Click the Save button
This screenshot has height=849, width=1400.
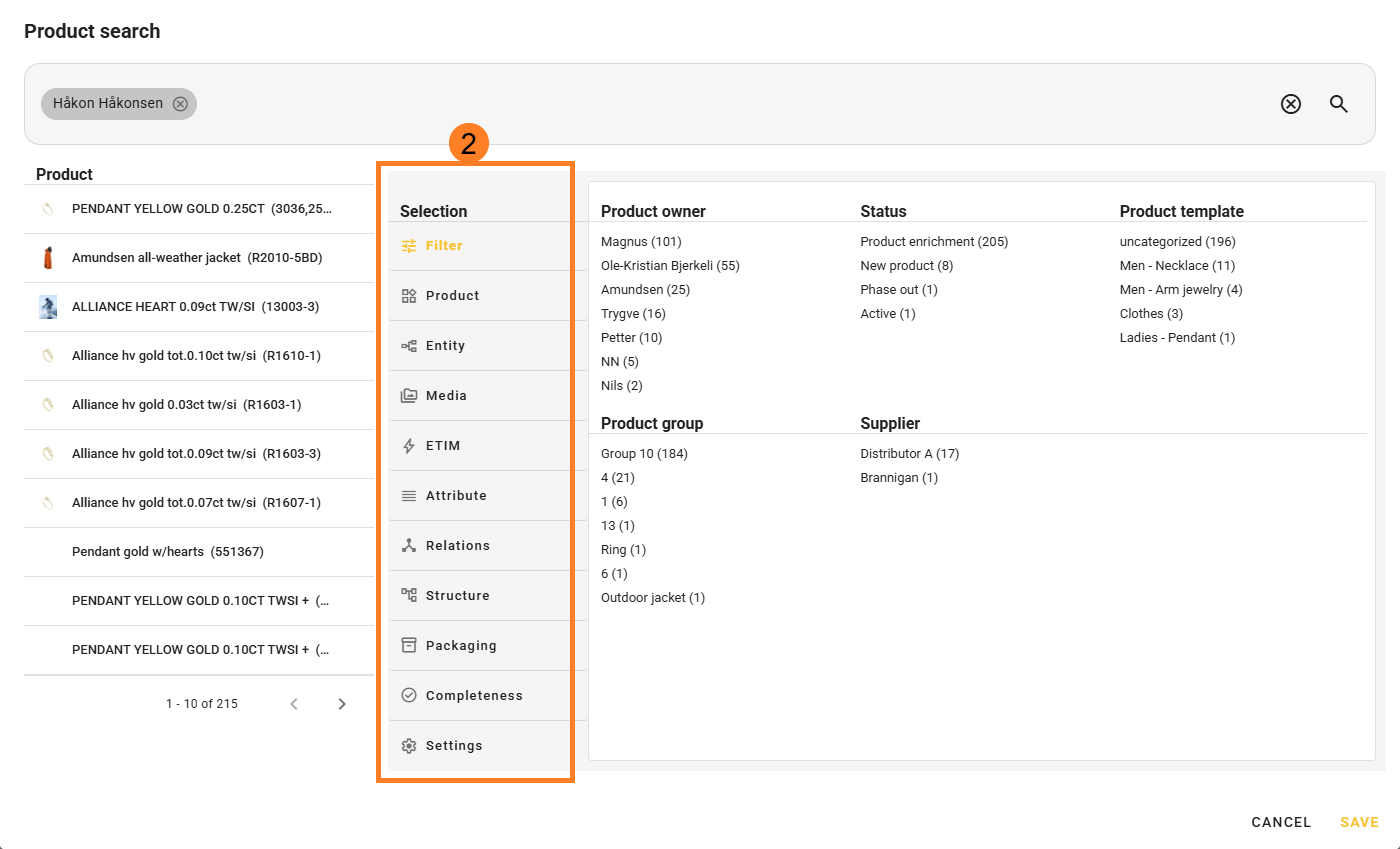point(1359,822)
